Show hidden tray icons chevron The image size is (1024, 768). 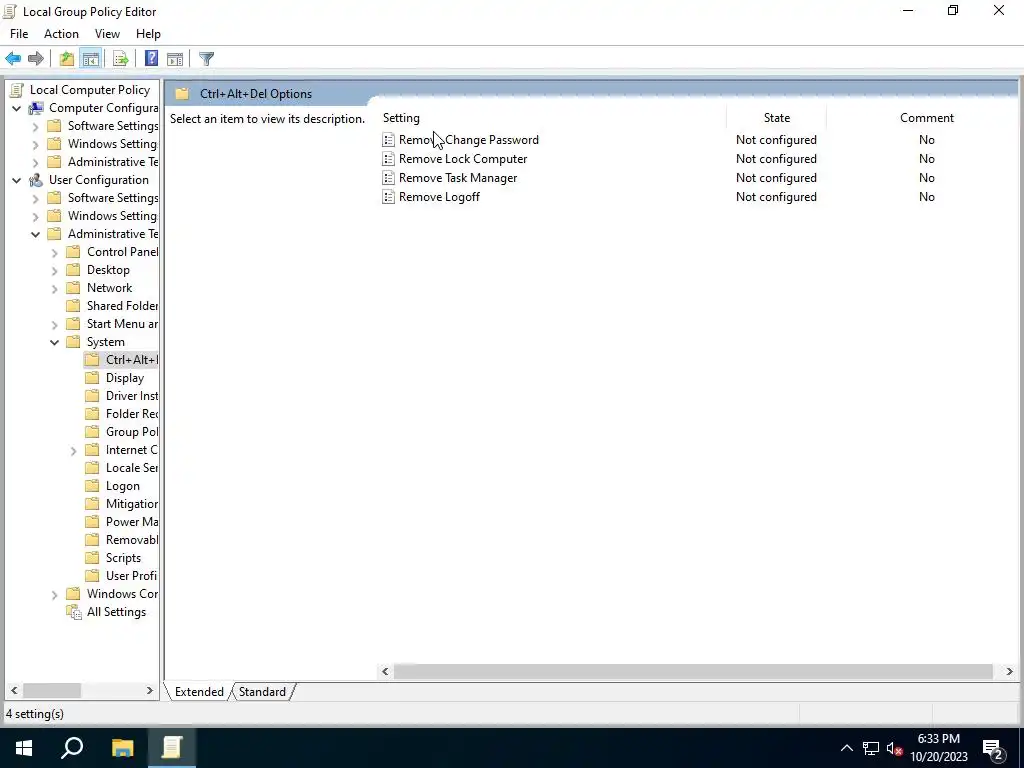pos(846,748)
